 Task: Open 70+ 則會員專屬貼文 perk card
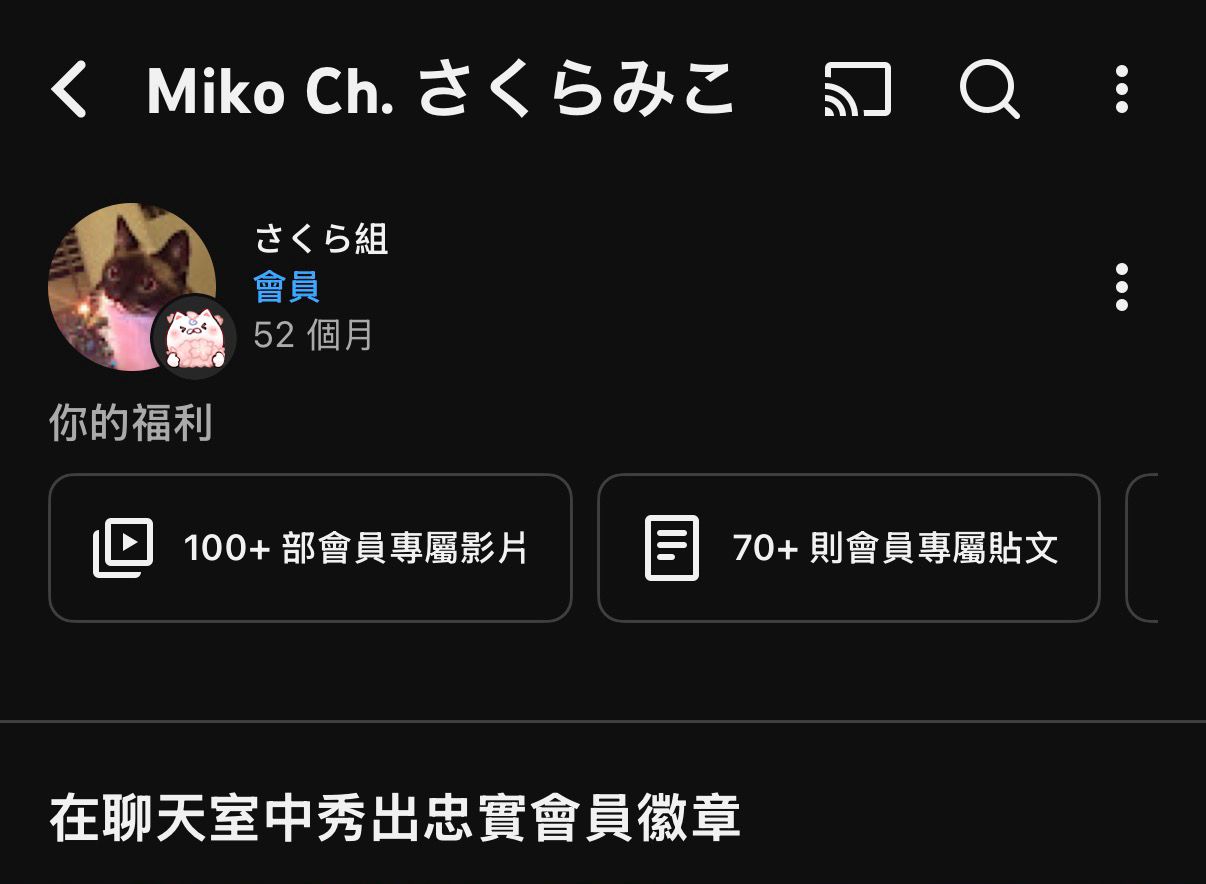pyautogui.click(x=849, y=548)
